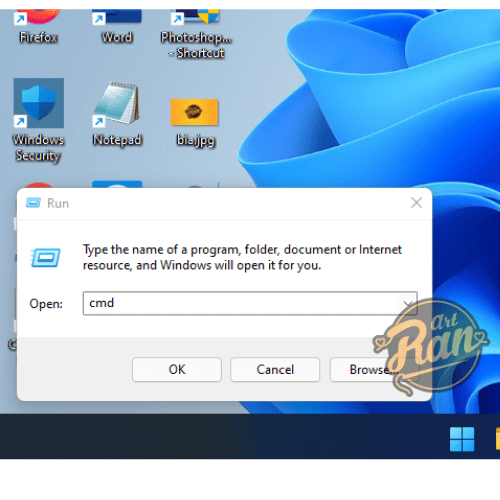Click the Run icon in dialog title bar
500x500 pixels.
(x=33, y=203)
